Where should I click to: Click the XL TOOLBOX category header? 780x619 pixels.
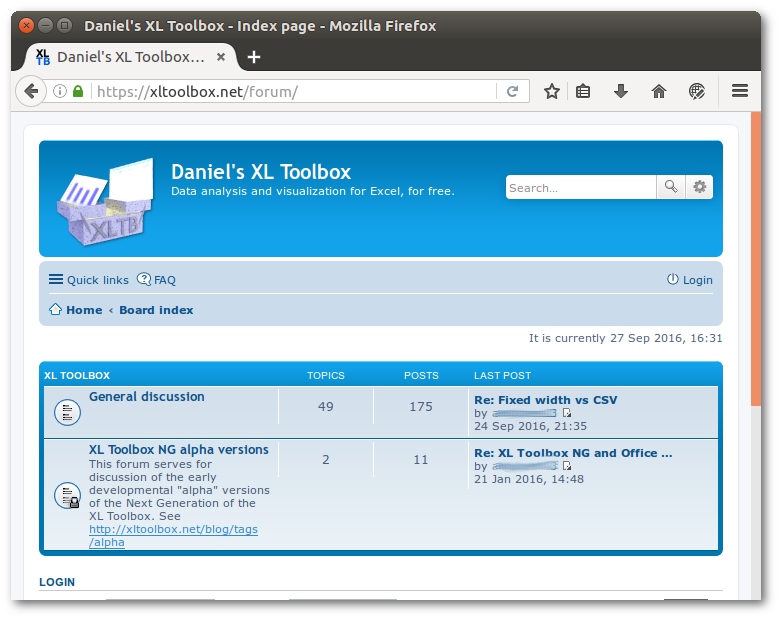(77, 375)
